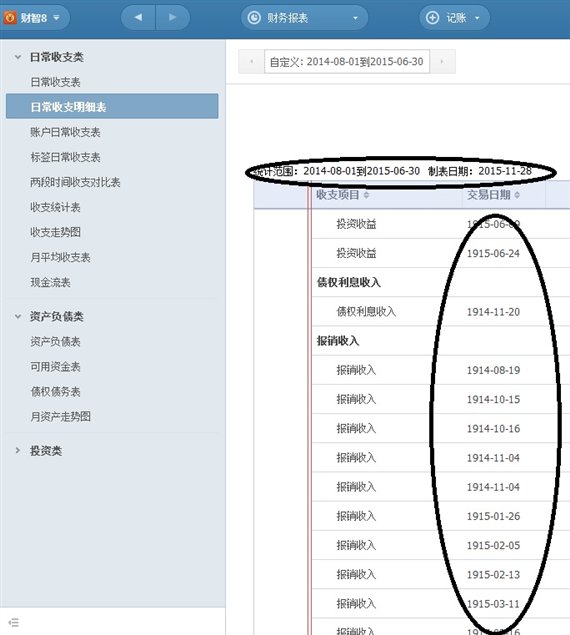Go forward with the right arrow button
Screen dimensions: 570x635
(173, 17)
